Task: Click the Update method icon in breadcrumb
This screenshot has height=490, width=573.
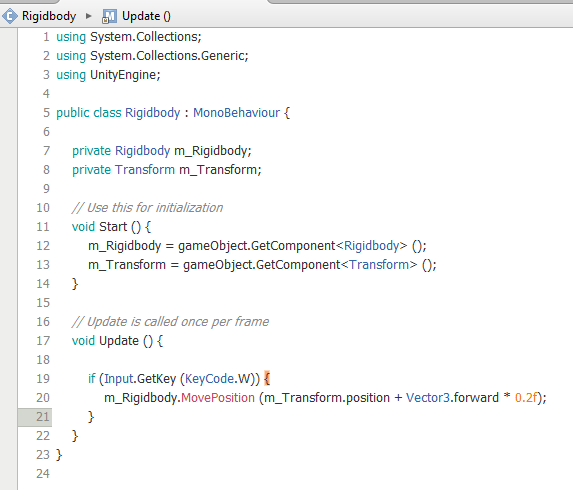Action: click(109, 16)
